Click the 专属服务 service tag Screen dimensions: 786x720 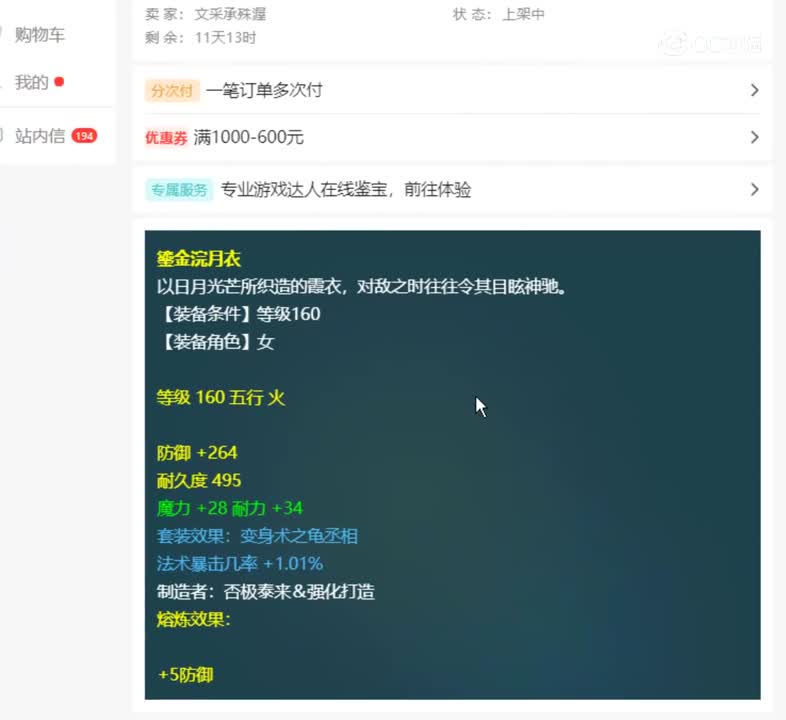click(179, 190)
